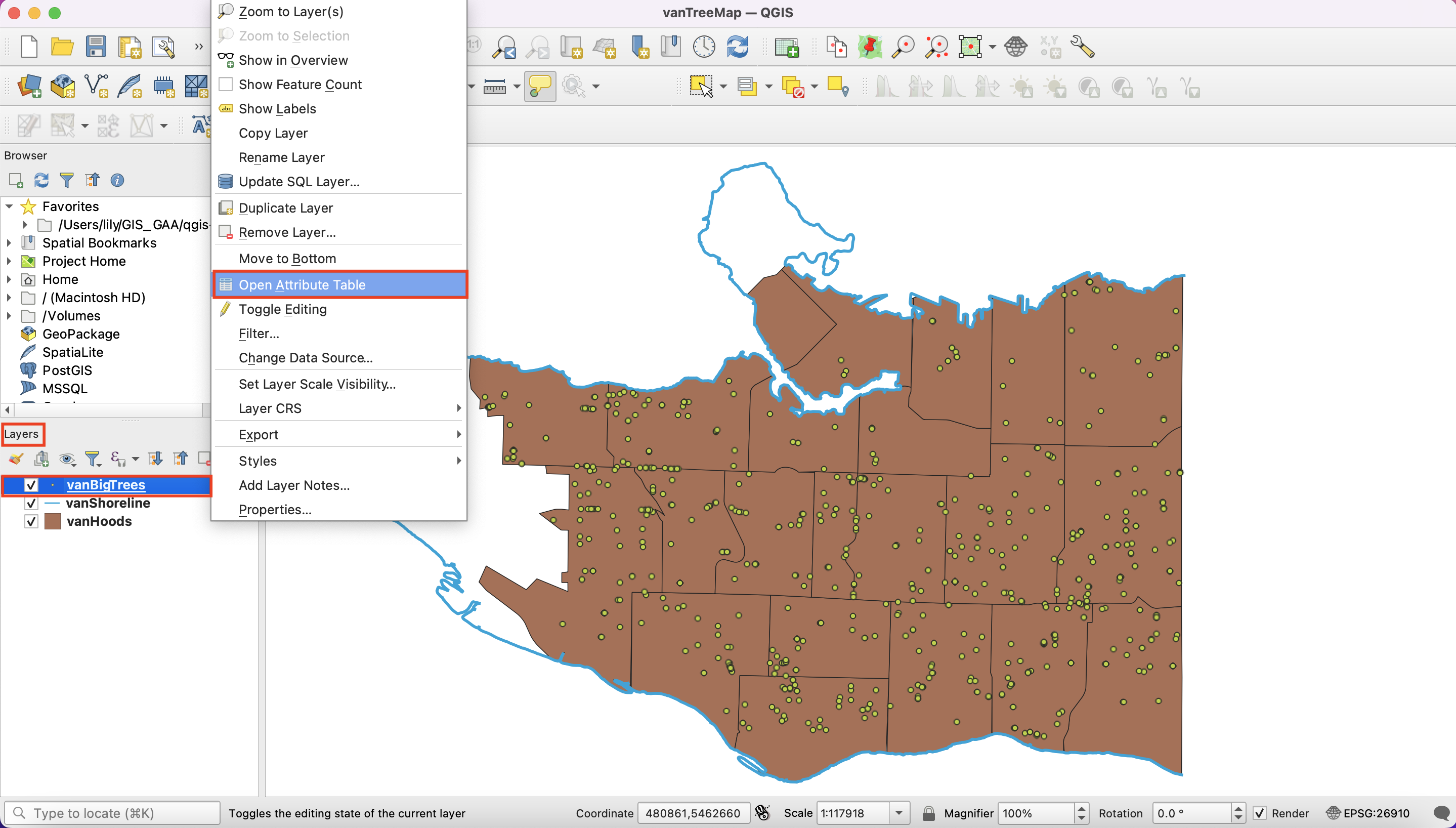Select Open Attribute Table from context menu
The height and width of the screenshot is (828, 1456).
tap(302, 285)
